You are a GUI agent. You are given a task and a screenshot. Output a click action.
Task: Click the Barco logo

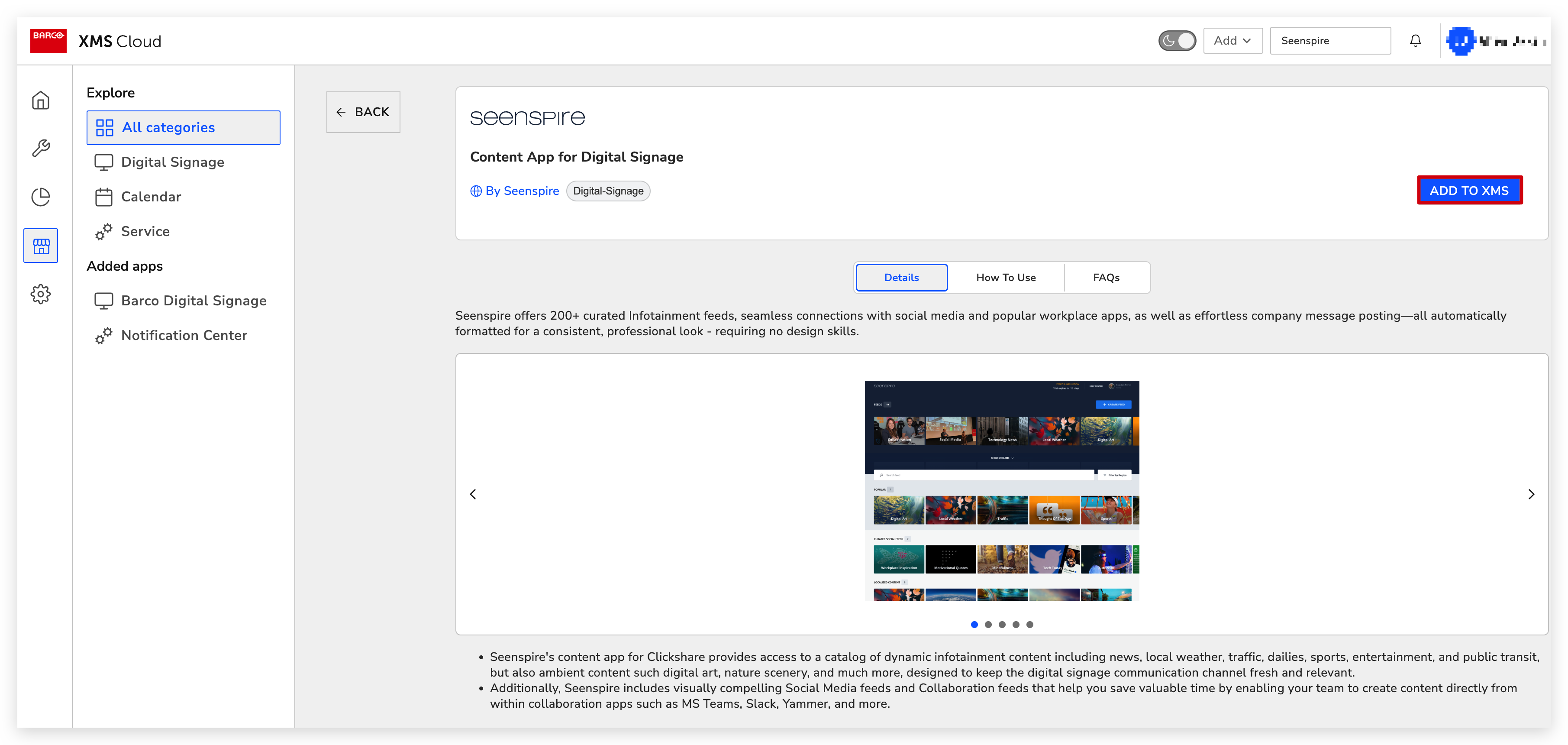[x=48, y=41]
